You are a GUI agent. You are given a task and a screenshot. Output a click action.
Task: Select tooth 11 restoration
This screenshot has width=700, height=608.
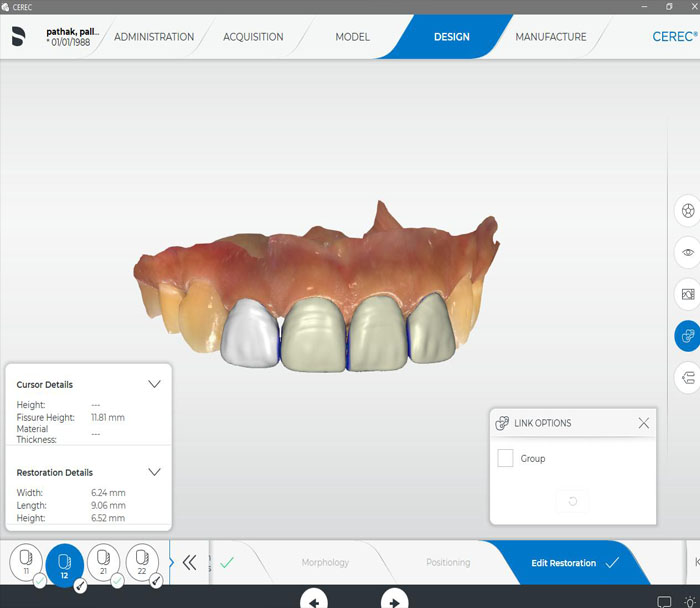pos(26,562)
